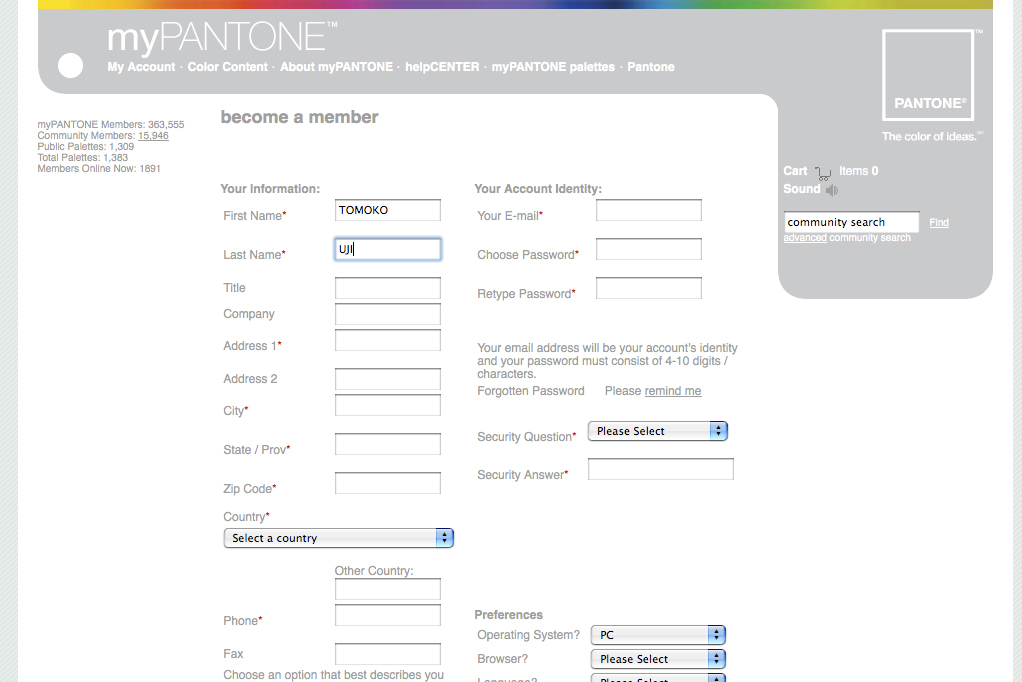This screenshot has width=1022, height=682.
Task: Click the myPANTONE header logo
Action: tap(222, 37)
